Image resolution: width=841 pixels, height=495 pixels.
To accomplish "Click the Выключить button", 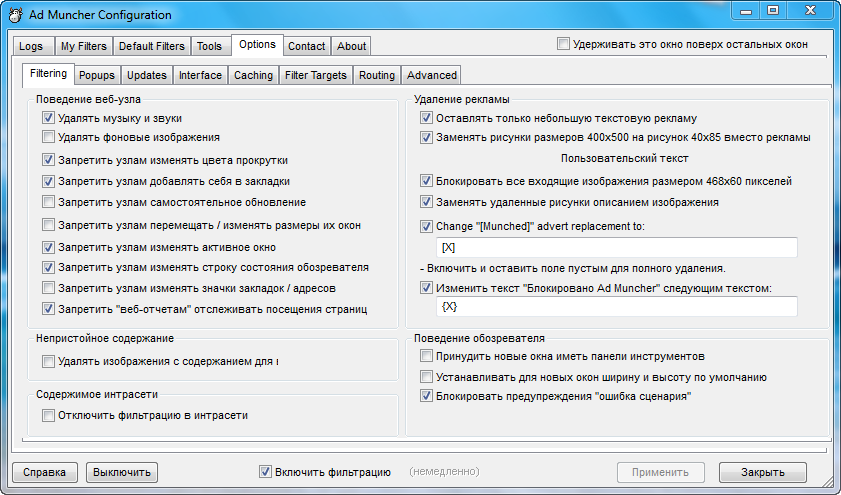I will pos(122,472).
